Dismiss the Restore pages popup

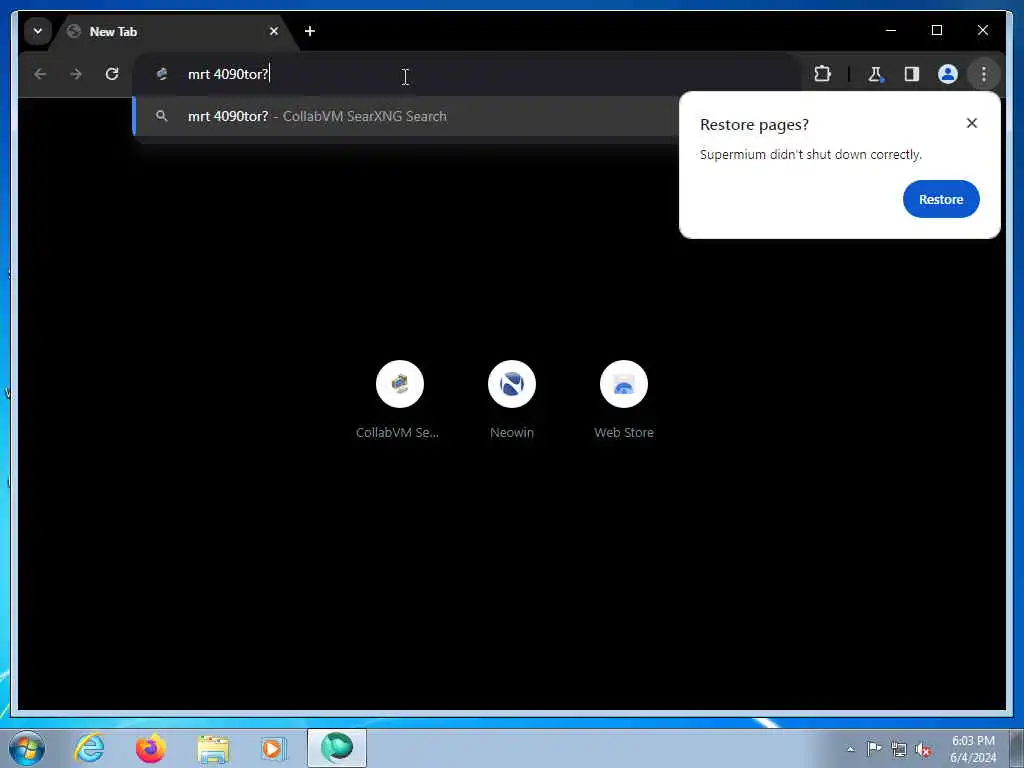tap(972, 123)
